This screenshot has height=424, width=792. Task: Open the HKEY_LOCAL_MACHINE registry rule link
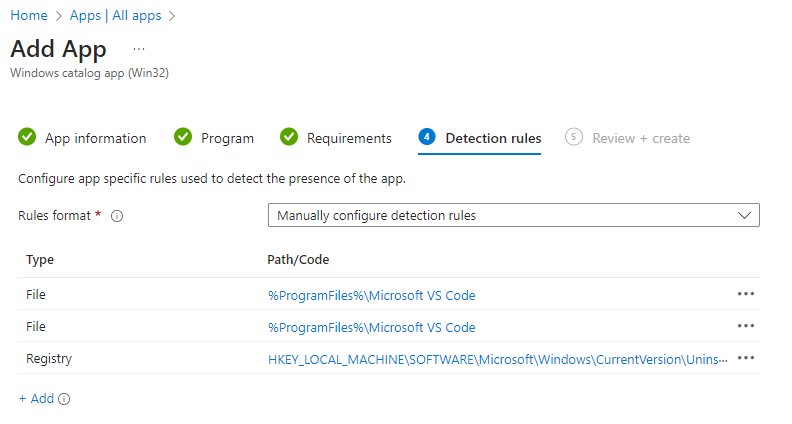(x=497, y=359)
